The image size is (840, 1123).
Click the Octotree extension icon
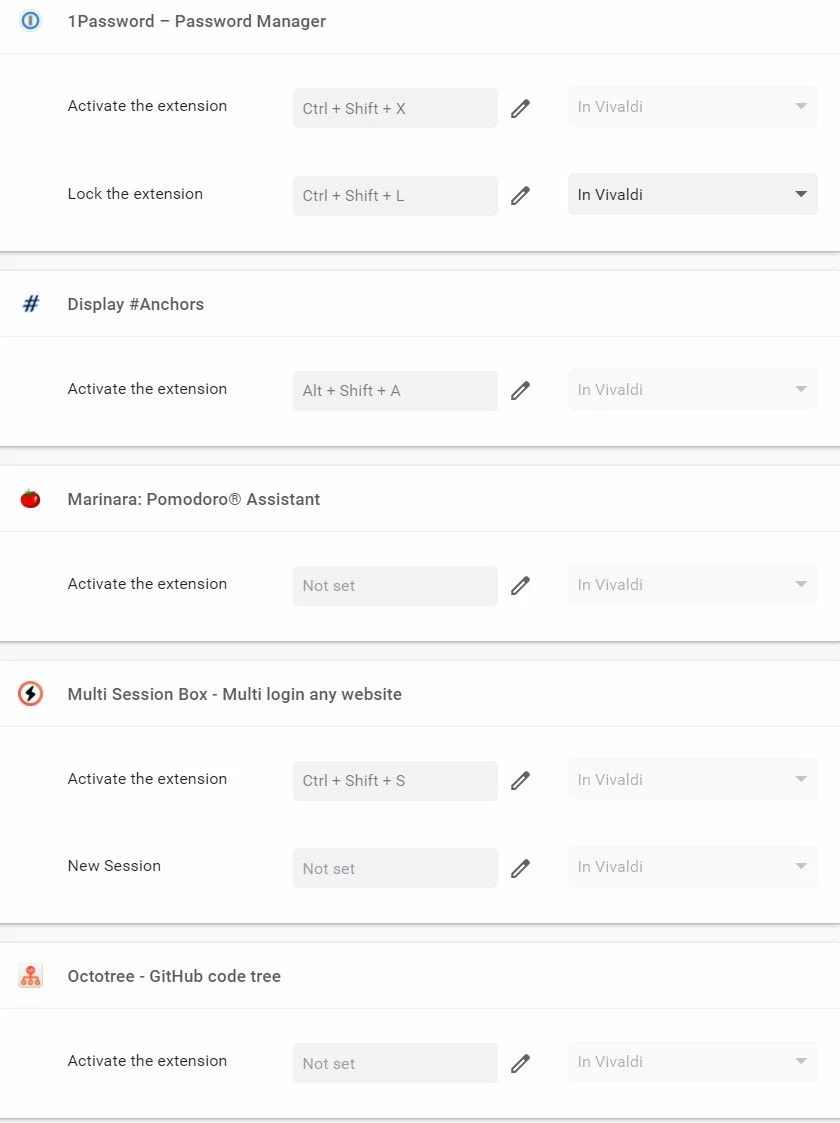click(30, 975)
